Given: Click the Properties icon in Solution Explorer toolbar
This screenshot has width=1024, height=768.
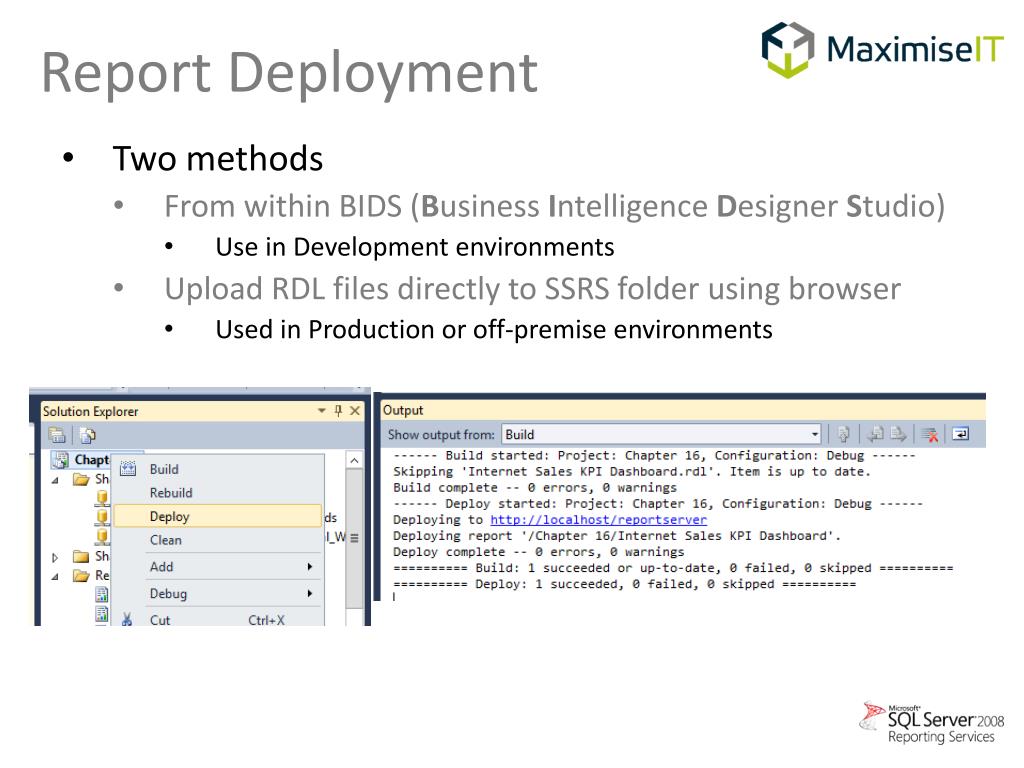Looking at the screenshot, I should [x=57, y=435].
